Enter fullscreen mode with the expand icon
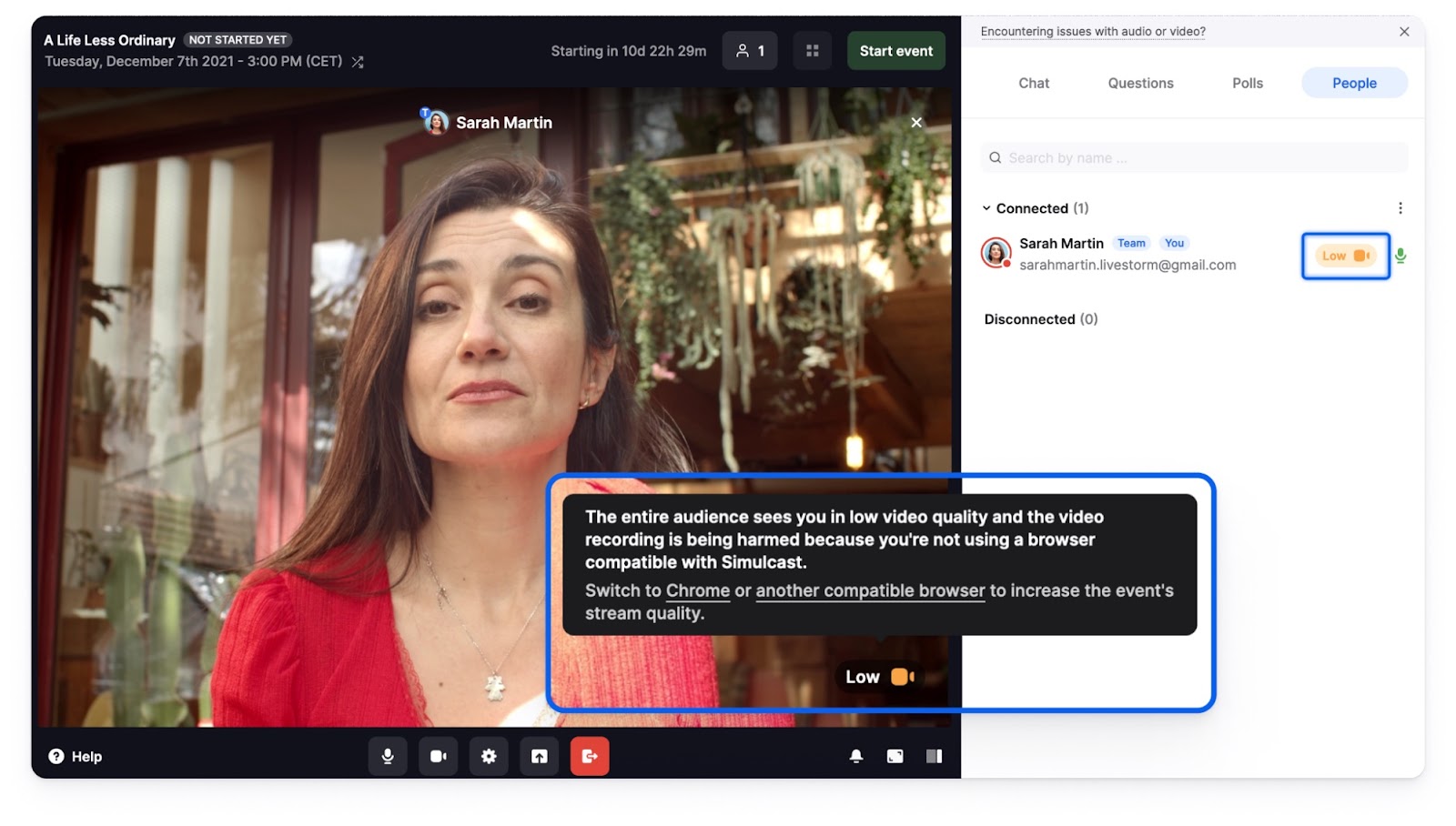The image size is (1456, 826). [x=895, y=756]
